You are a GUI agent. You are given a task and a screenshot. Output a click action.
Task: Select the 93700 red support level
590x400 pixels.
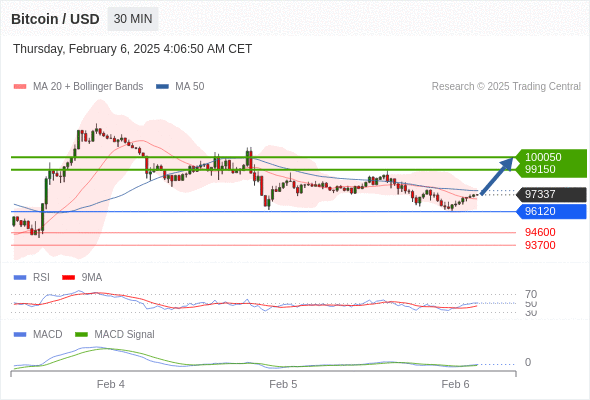540,245
